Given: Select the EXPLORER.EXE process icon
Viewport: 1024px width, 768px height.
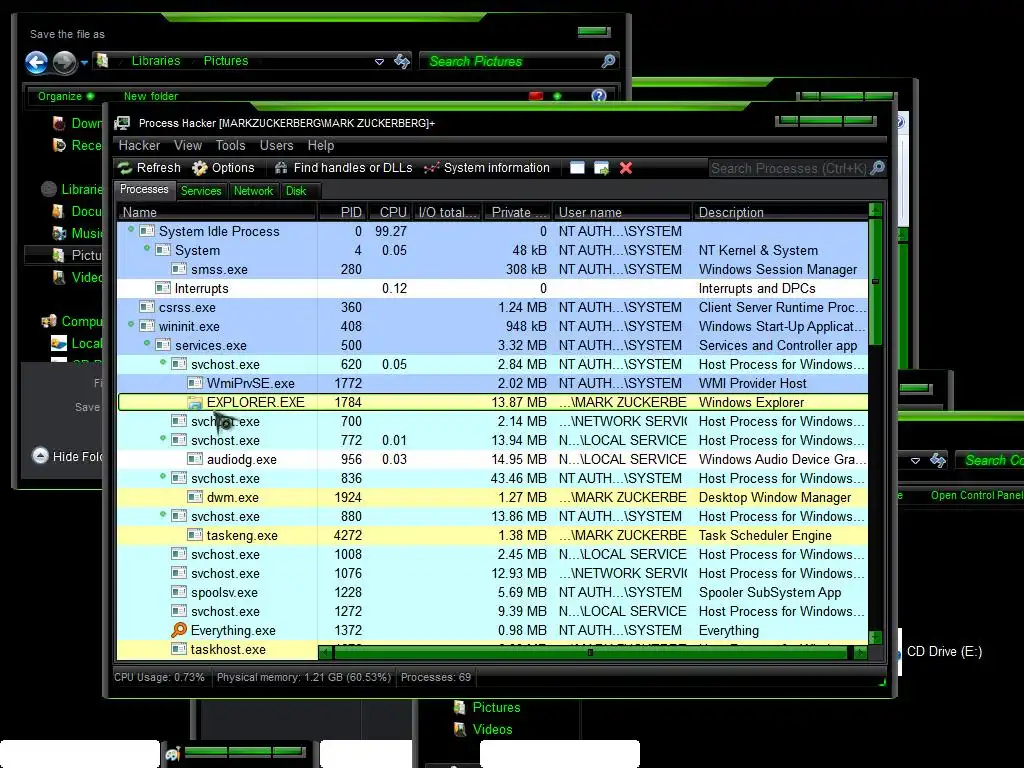Looking at the screenshot, I should pos(195,402).
